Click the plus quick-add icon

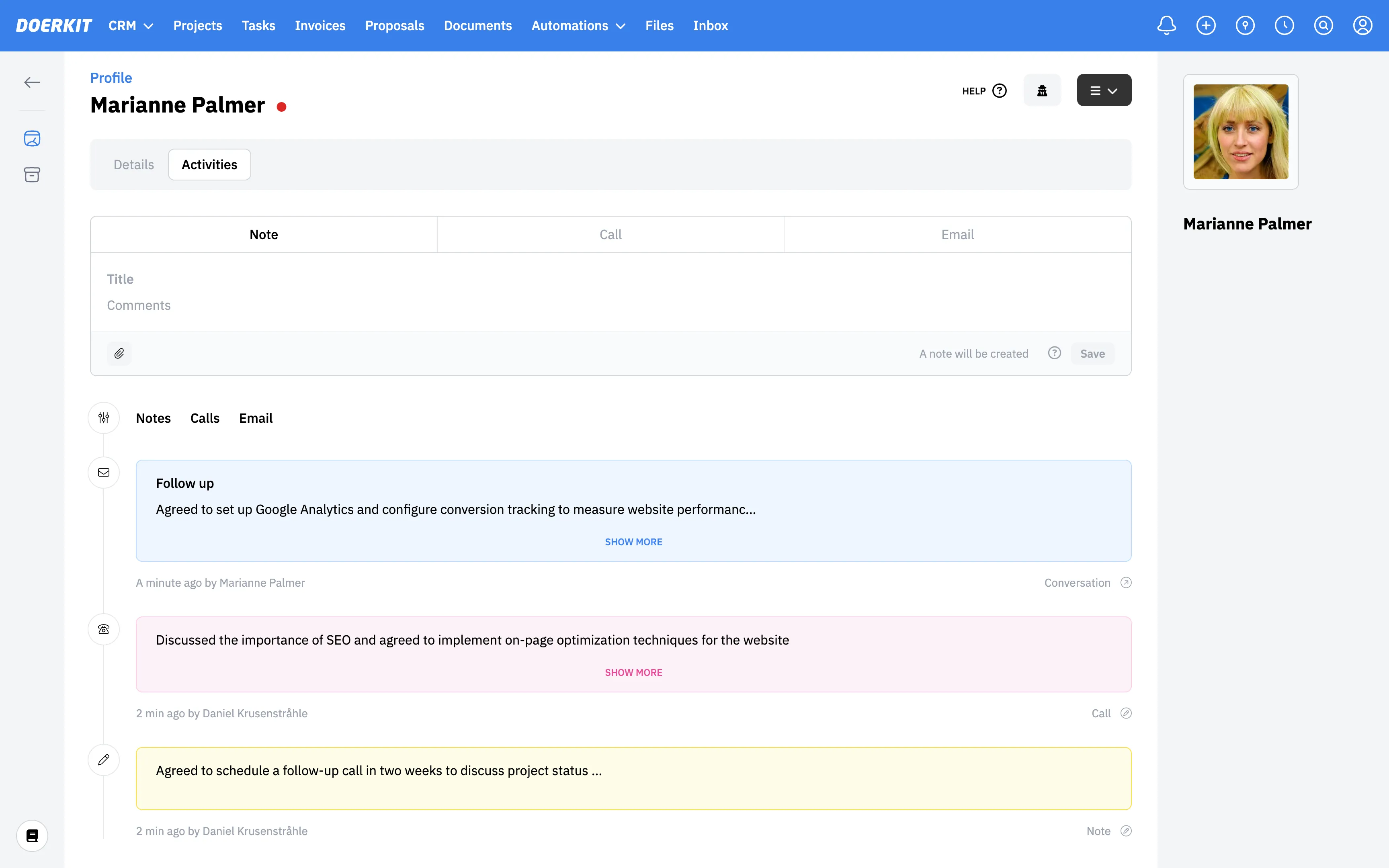(1206, 26)
